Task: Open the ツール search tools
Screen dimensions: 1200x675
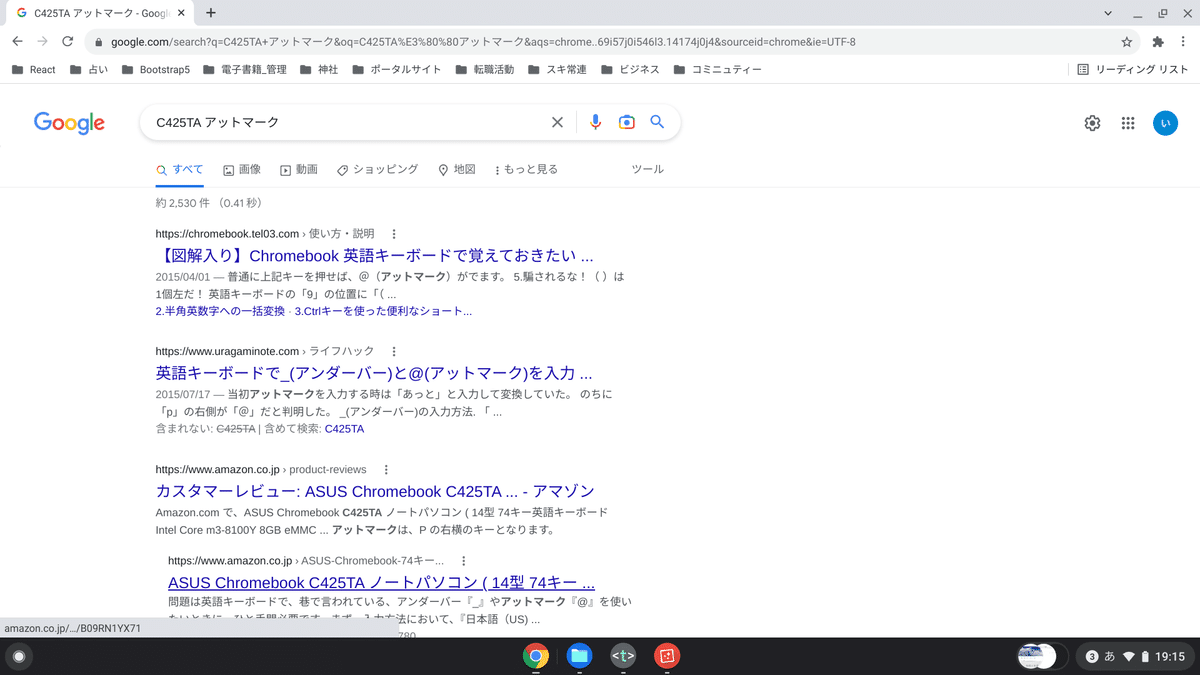Action: [647, 170]
